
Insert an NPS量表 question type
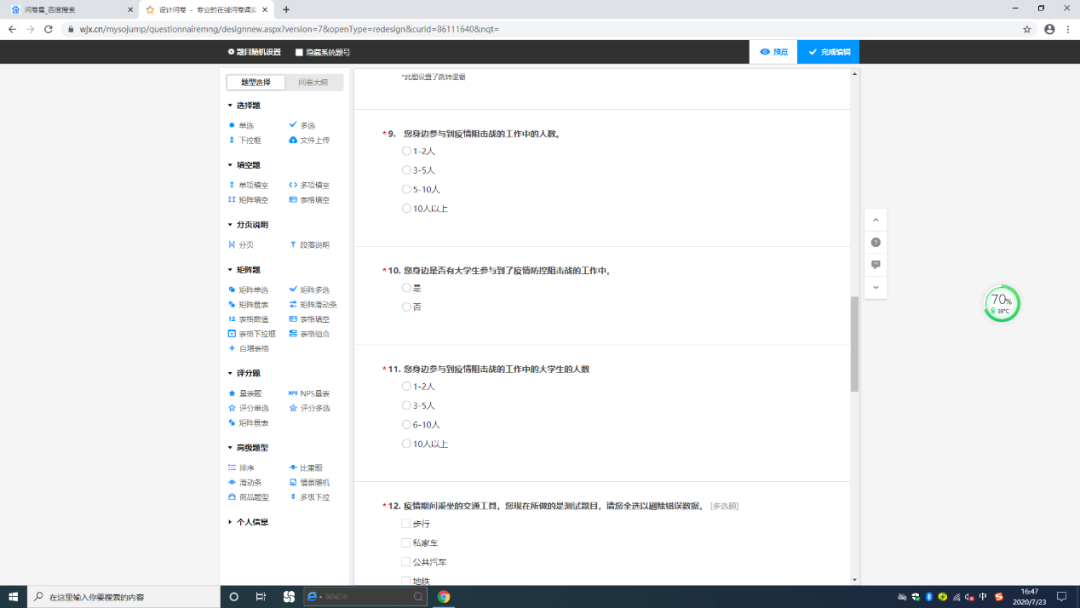point(314,393)
